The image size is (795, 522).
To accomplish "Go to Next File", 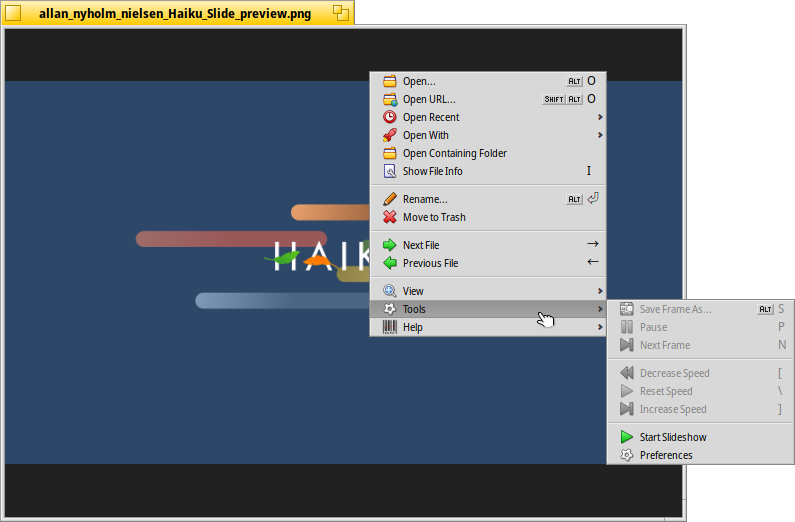I will point(488,245).
